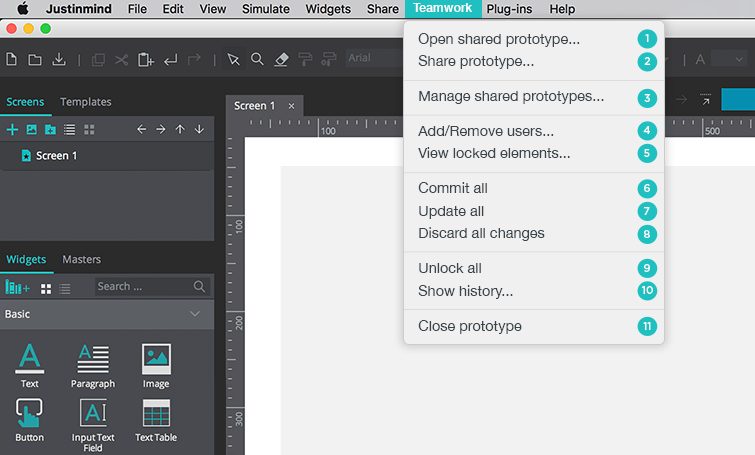Open the Widgets menu
Screen dimensions: 755x455
coord(328,9)
